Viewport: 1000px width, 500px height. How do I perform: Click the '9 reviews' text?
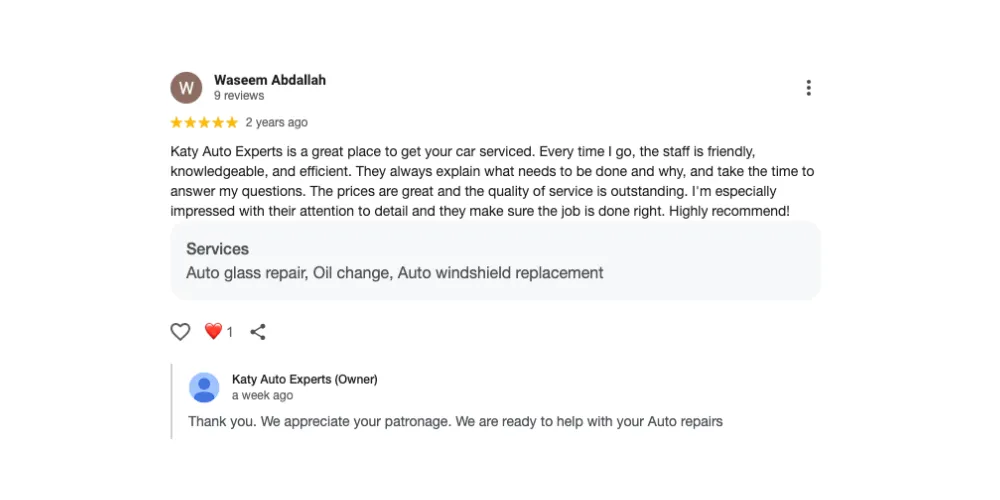point(239,96)
